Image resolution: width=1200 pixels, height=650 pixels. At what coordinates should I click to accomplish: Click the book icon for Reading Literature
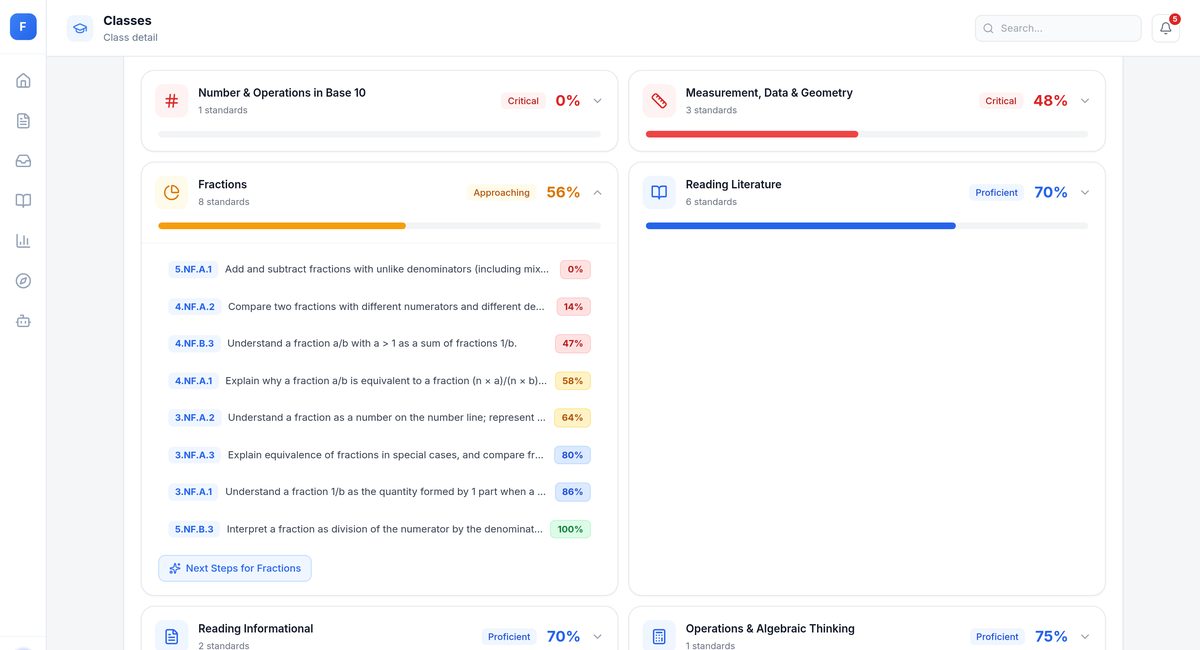(x=659, y=192)
